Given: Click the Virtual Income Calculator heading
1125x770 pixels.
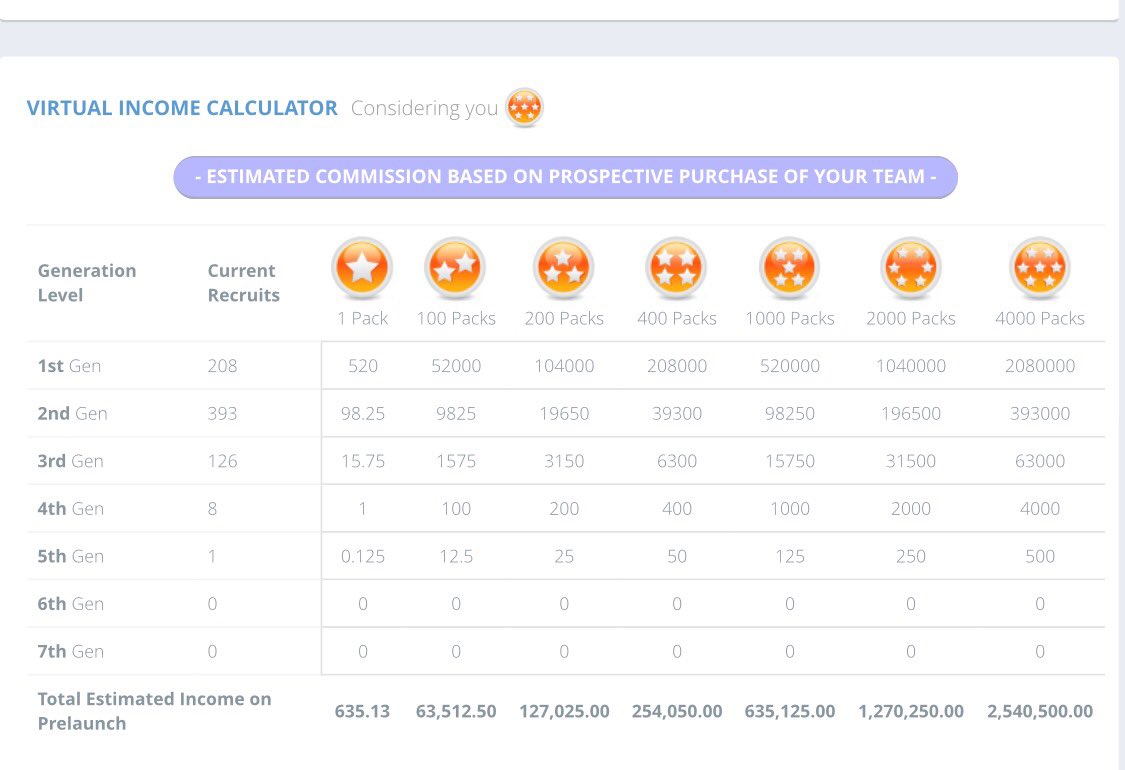Looking at the screenshot, I should (x=182, y=108).
